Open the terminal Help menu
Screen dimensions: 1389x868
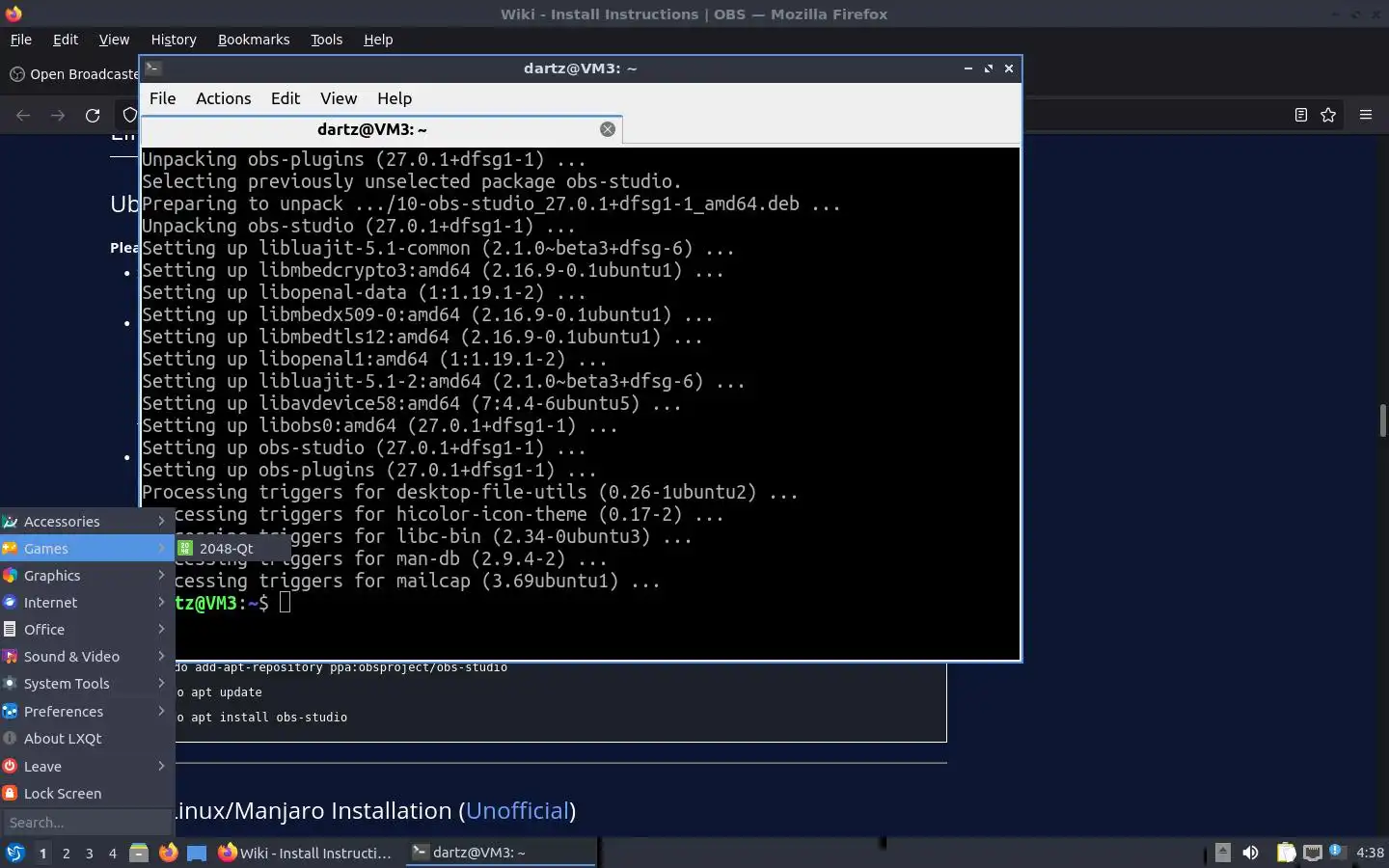(x=394, y=98)
